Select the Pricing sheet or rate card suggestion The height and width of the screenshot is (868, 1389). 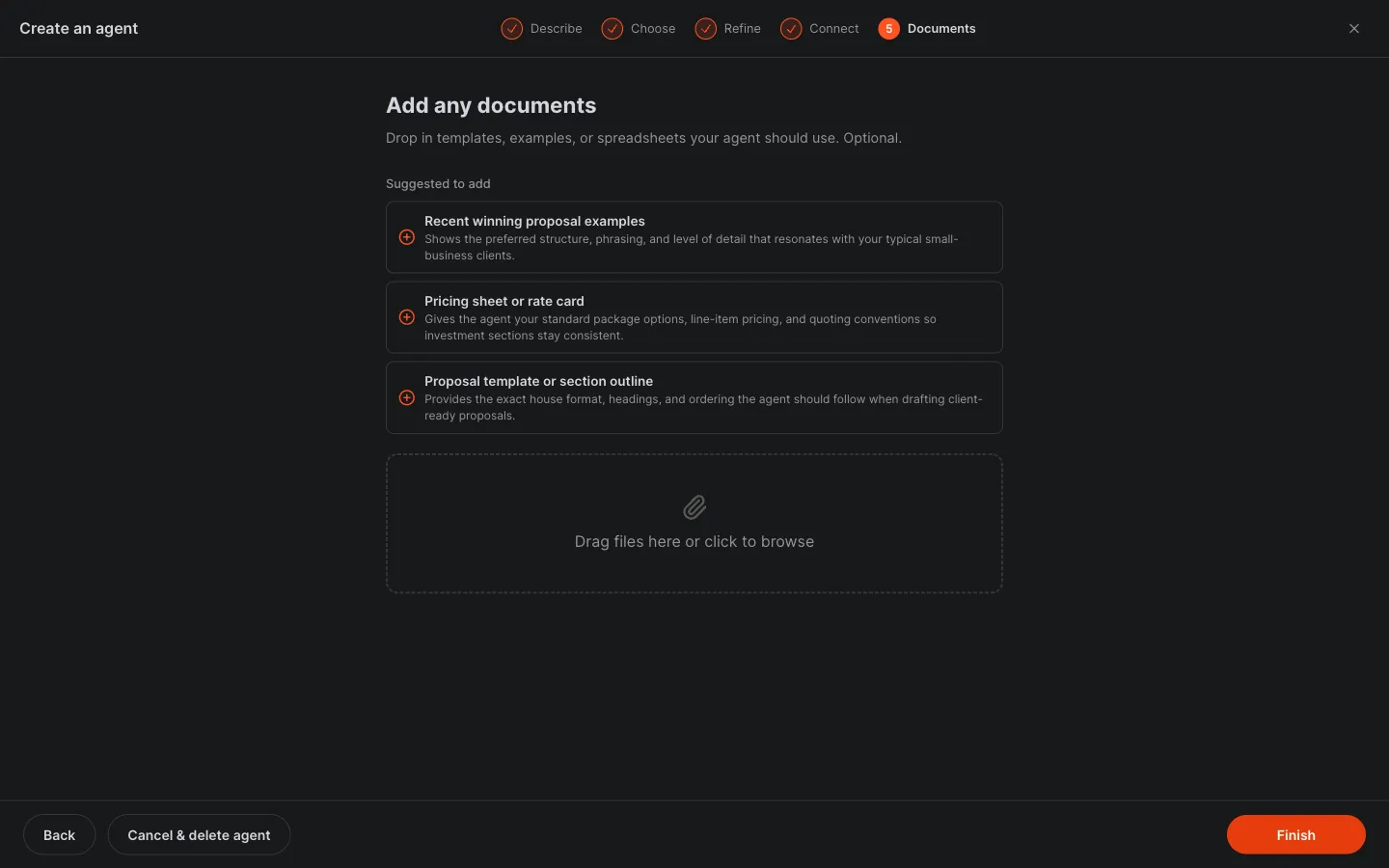coord(694,317)
